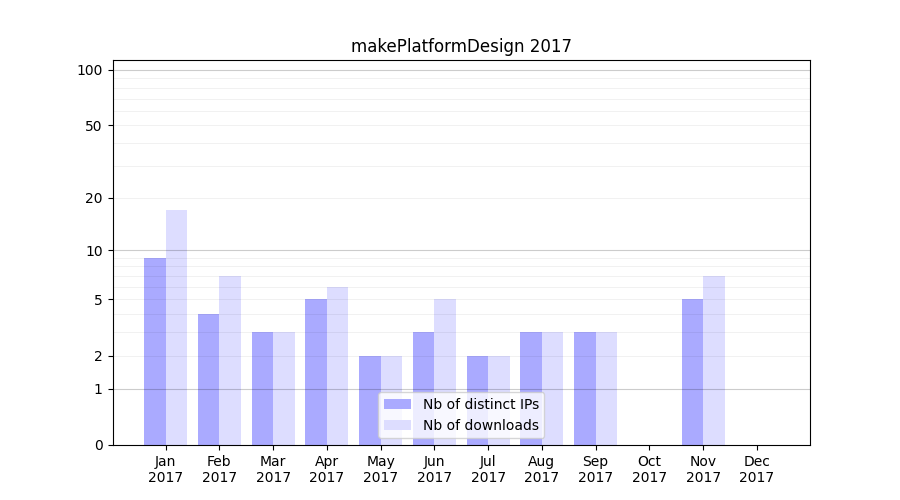
Task: Click the September downloads bar
Action: tap(606, 388)
